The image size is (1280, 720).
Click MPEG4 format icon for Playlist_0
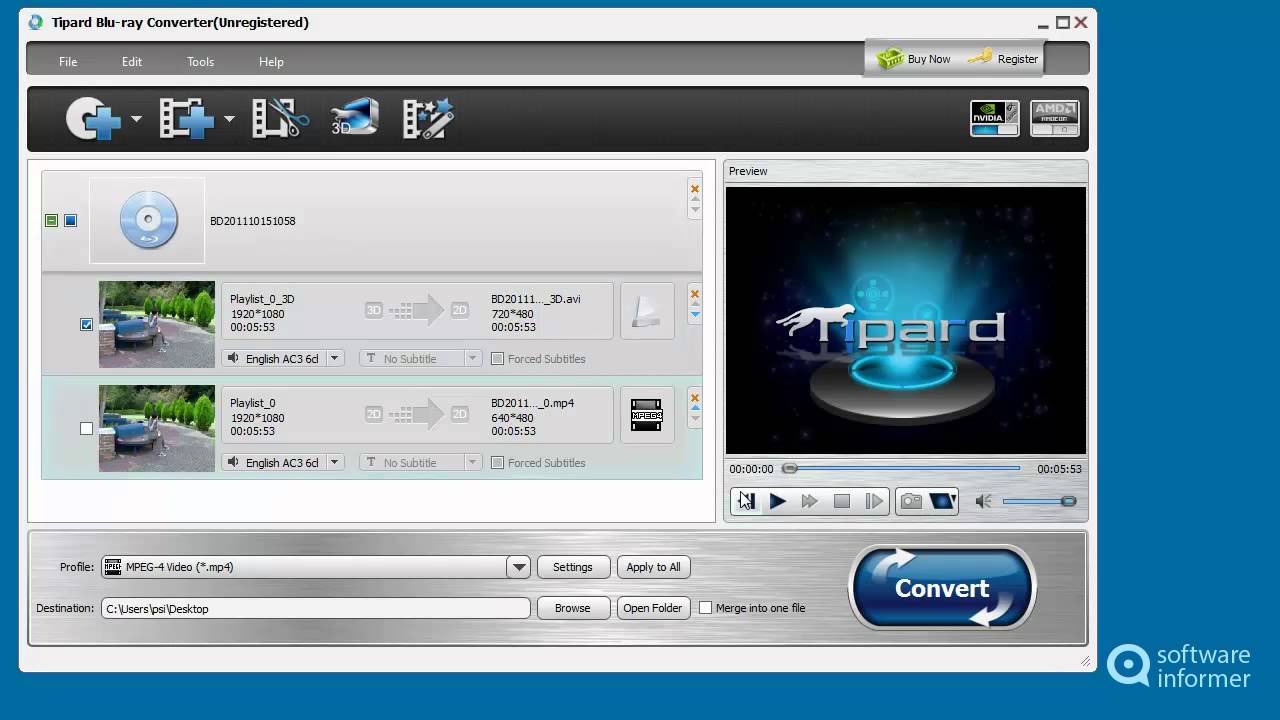(x=647, y=415)
